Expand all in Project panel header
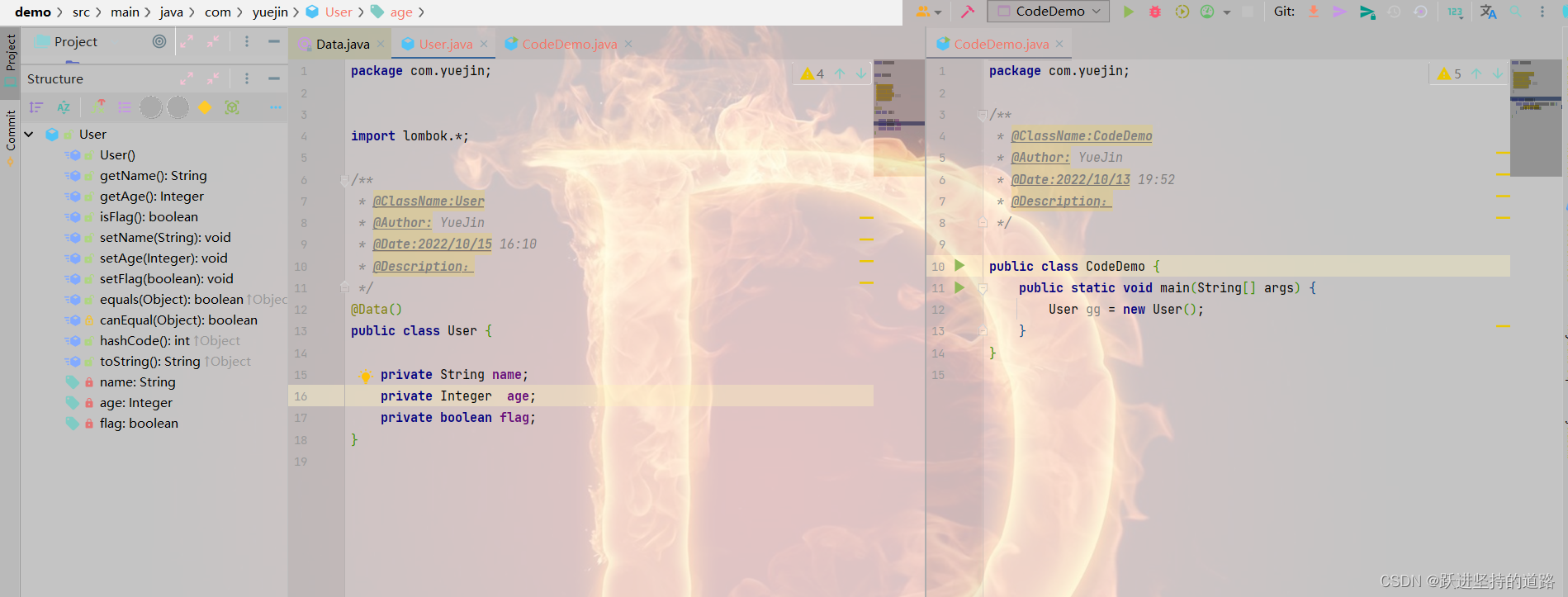The width and height of the screenshot is (1568, 597). (x=187, y=41)
